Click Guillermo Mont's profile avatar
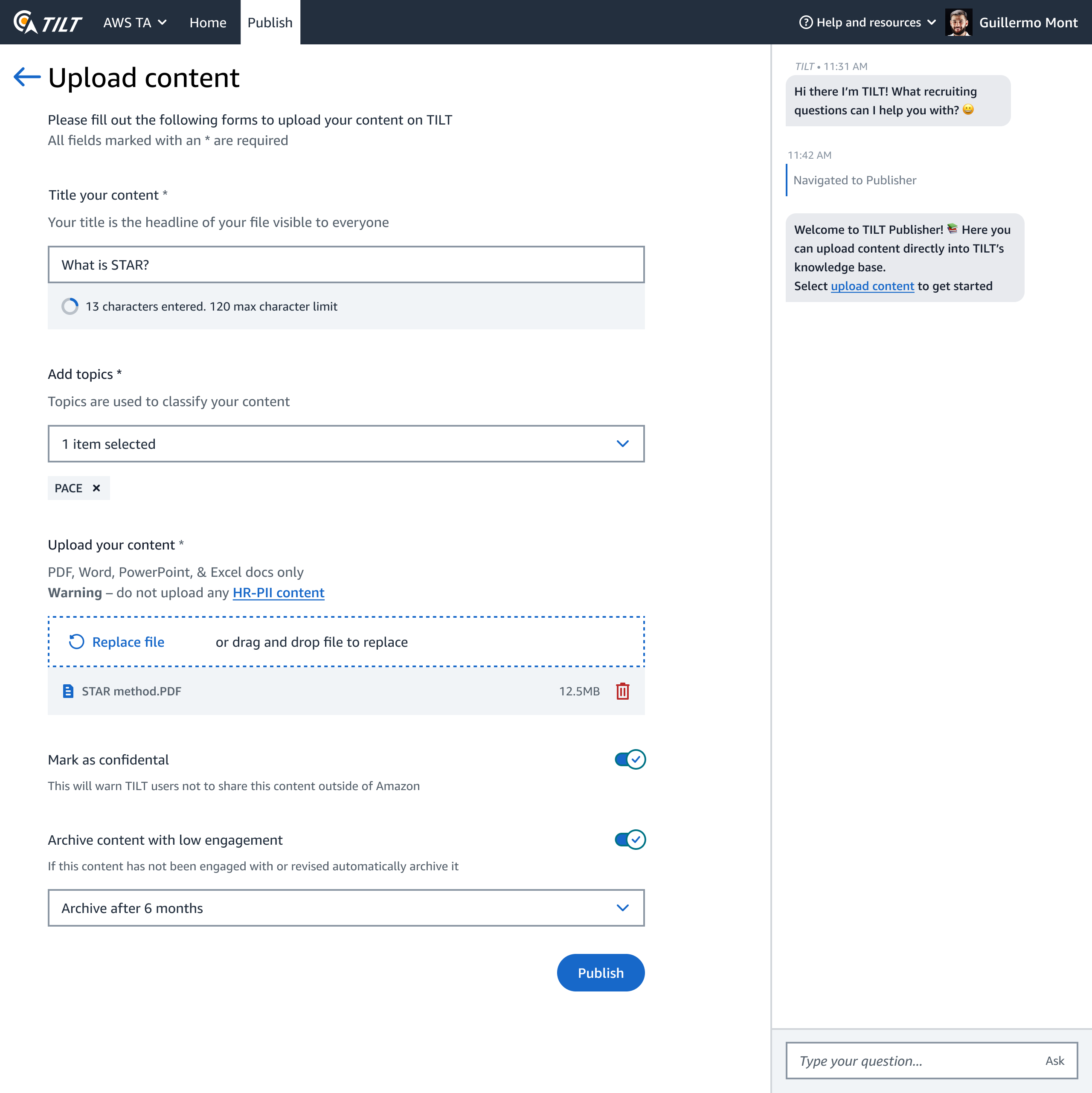This screenshot has height=1093, width=1092. click(x=958, y=23)
